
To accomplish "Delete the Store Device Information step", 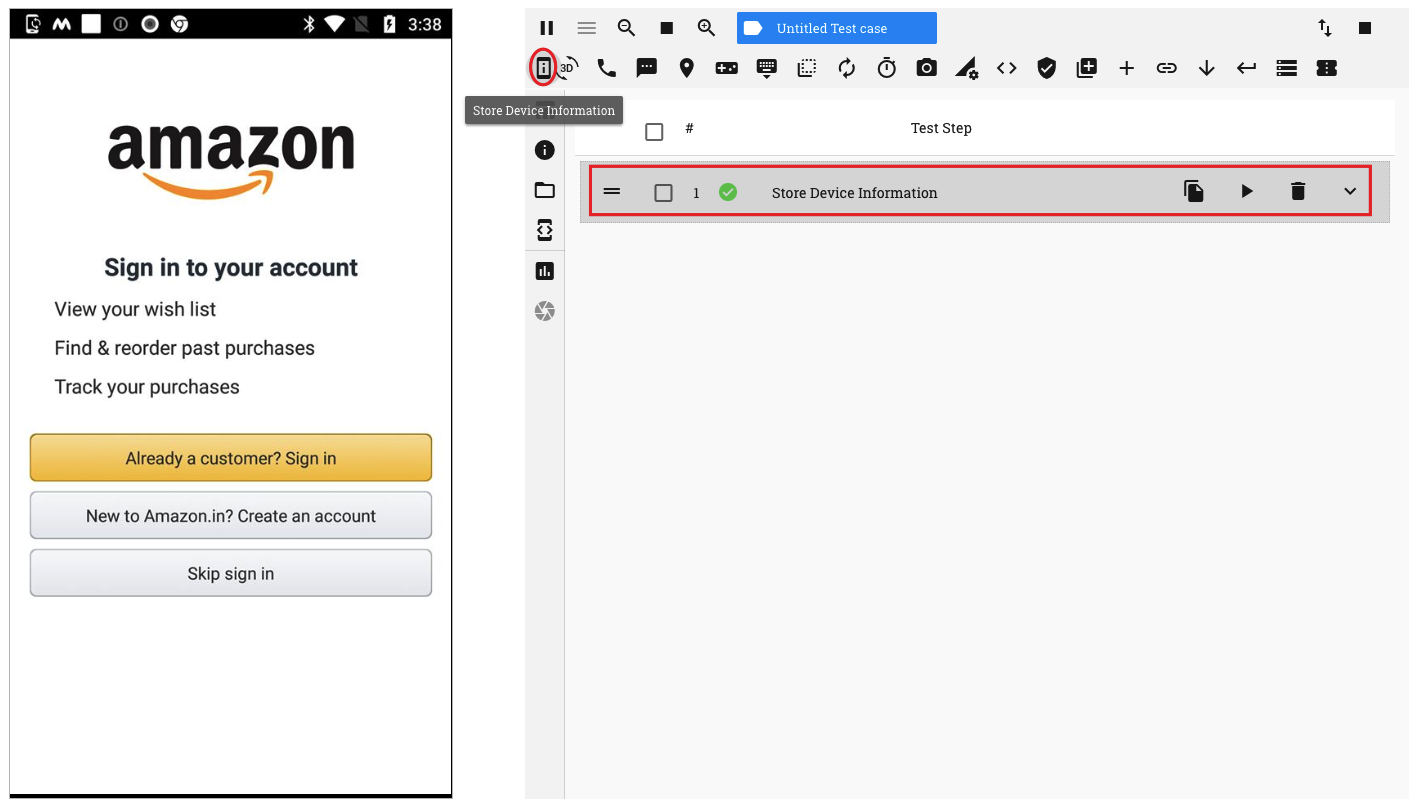I will [x=1298, y=191].
